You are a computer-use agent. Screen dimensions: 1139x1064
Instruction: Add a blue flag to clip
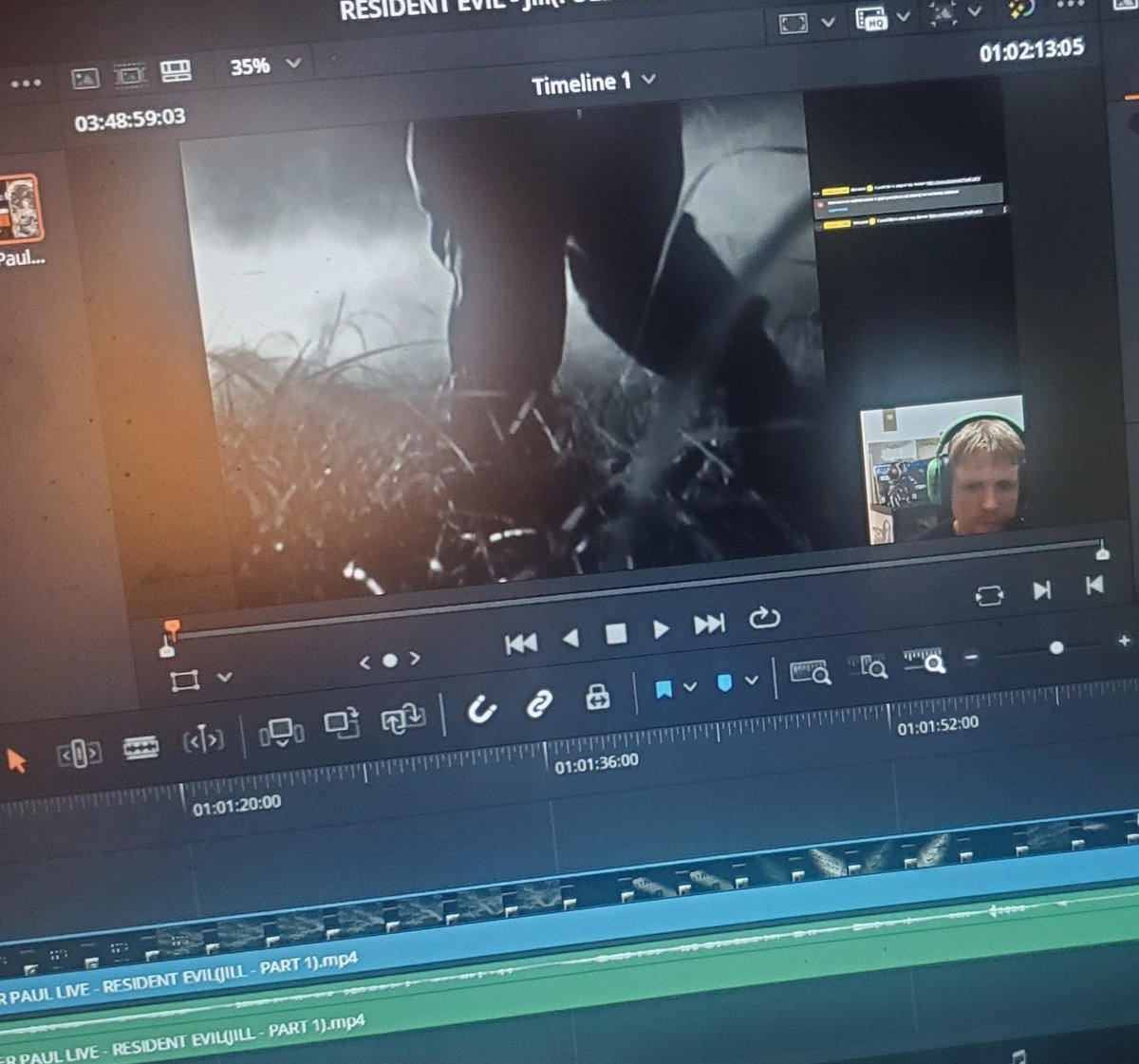click(x=663, y=688)
